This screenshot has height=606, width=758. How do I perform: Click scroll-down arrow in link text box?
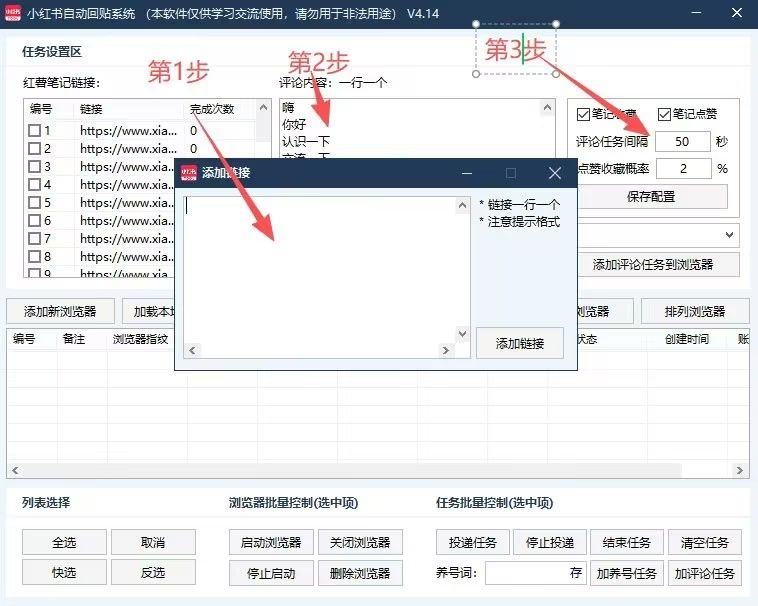pos(462,334)
